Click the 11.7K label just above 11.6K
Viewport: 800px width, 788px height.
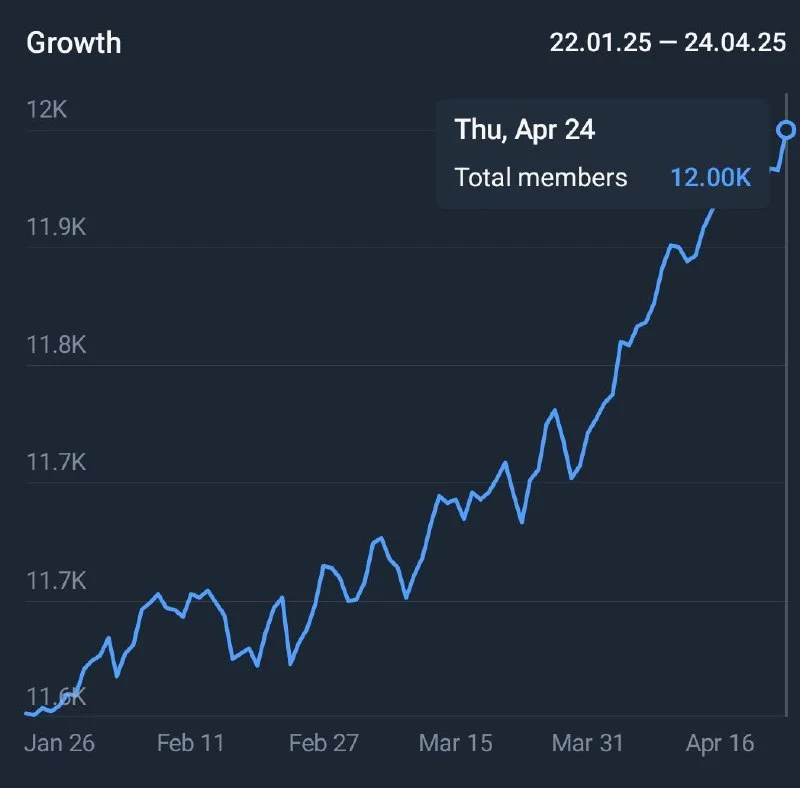(56, 580)
